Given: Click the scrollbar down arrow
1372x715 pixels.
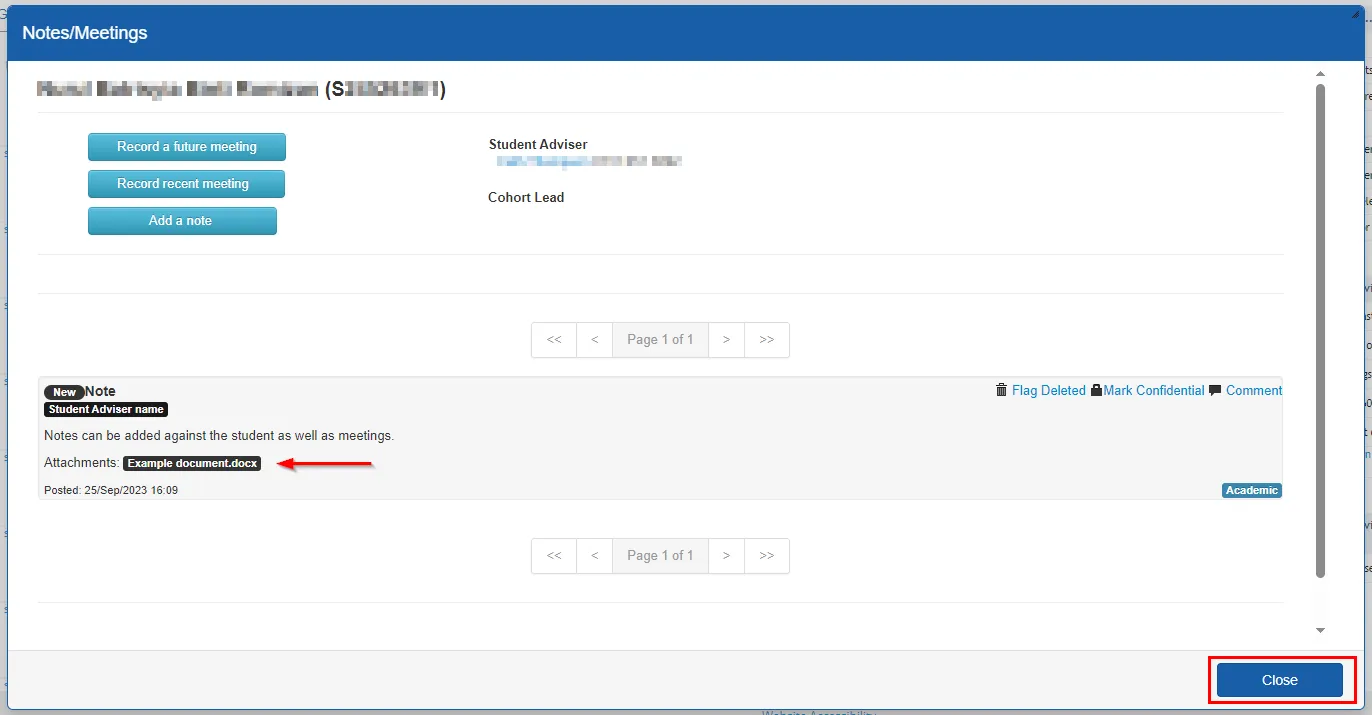Looking at the screenshot, I should (x=1319, y=630).
